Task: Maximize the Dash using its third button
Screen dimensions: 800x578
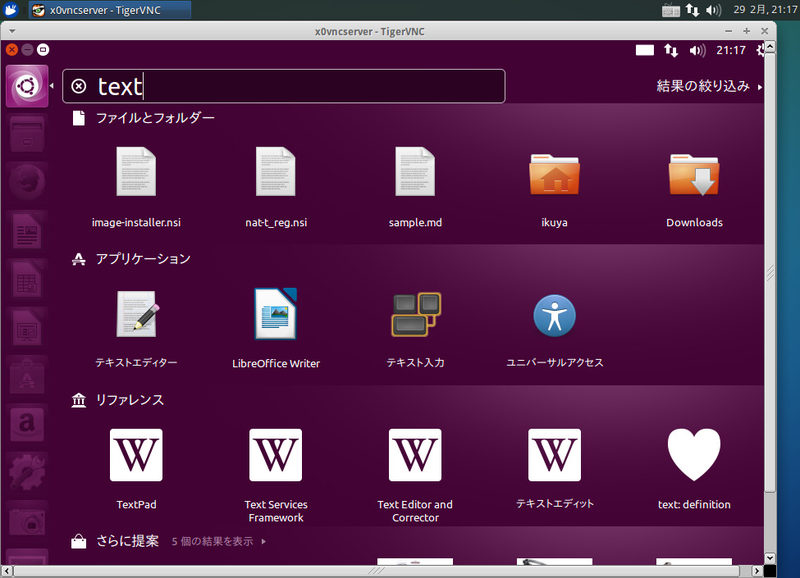Action: coord(43,49)
